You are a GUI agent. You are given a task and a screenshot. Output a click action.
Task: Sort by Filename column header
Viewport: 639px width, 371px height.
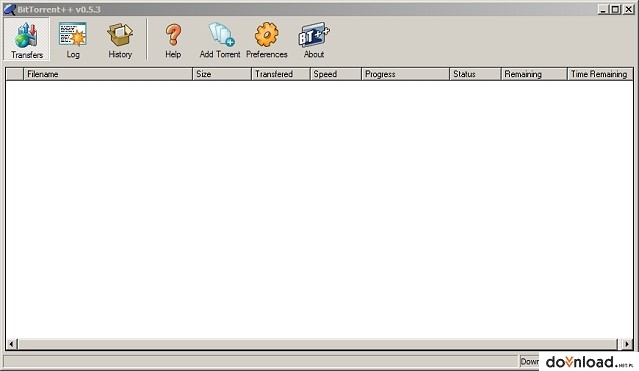pyautogui.click(x=108, y=74)
